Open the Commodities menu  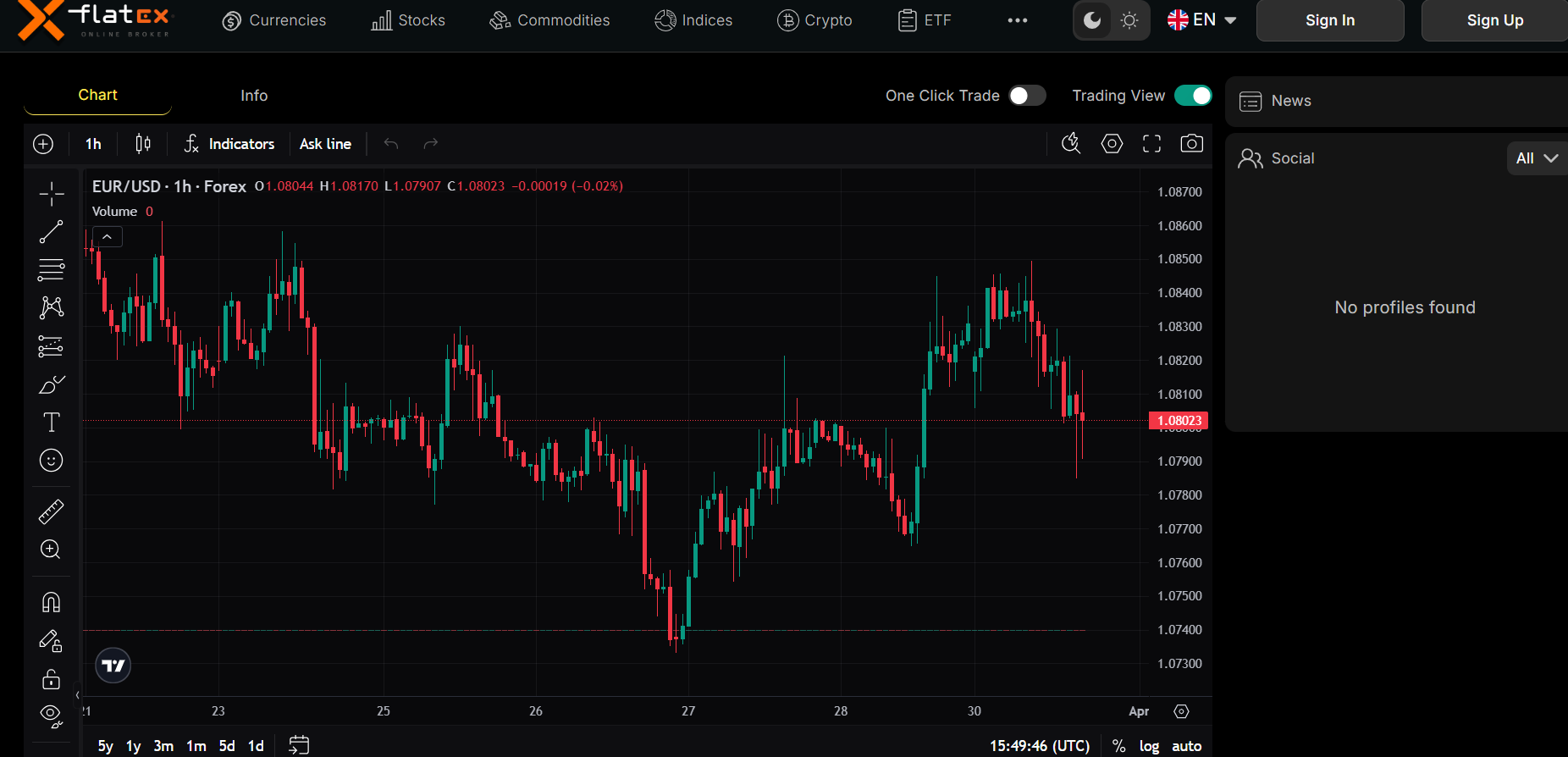549,20
